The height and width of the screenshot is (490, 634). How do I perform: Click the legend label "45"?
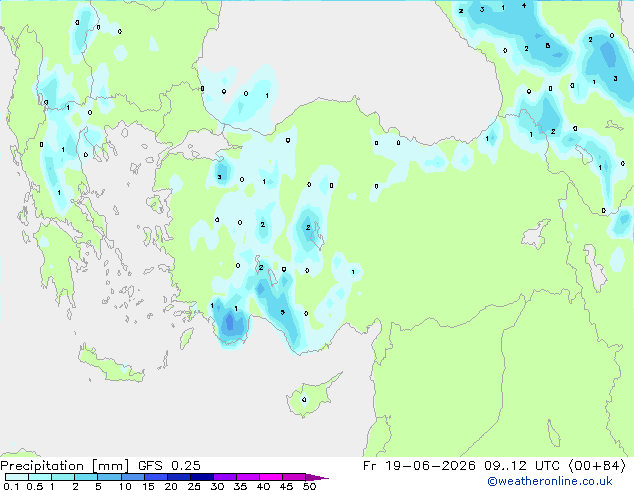point(287,486)
